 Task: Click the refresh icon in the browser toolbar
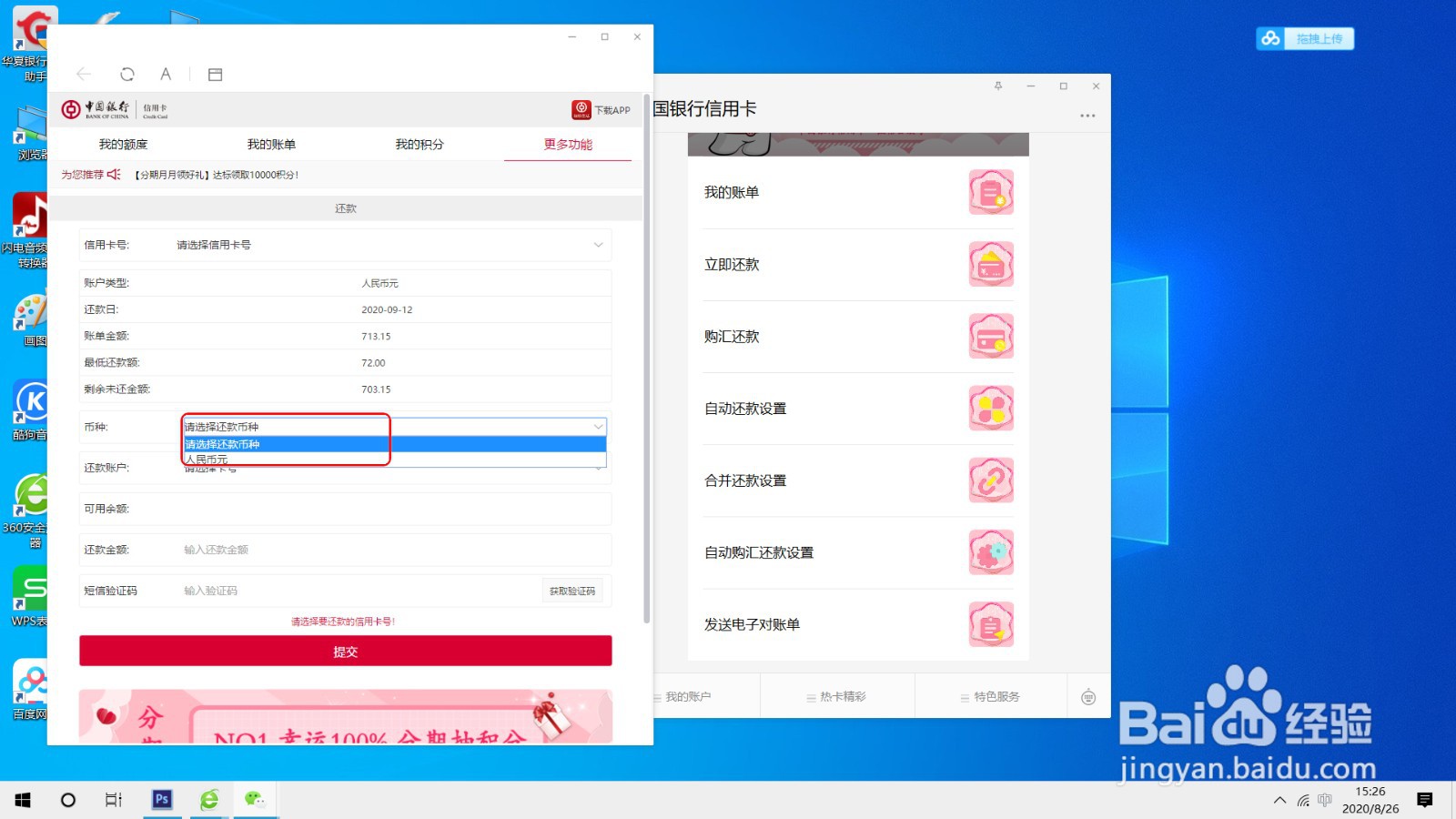click(x=127, y=74)
